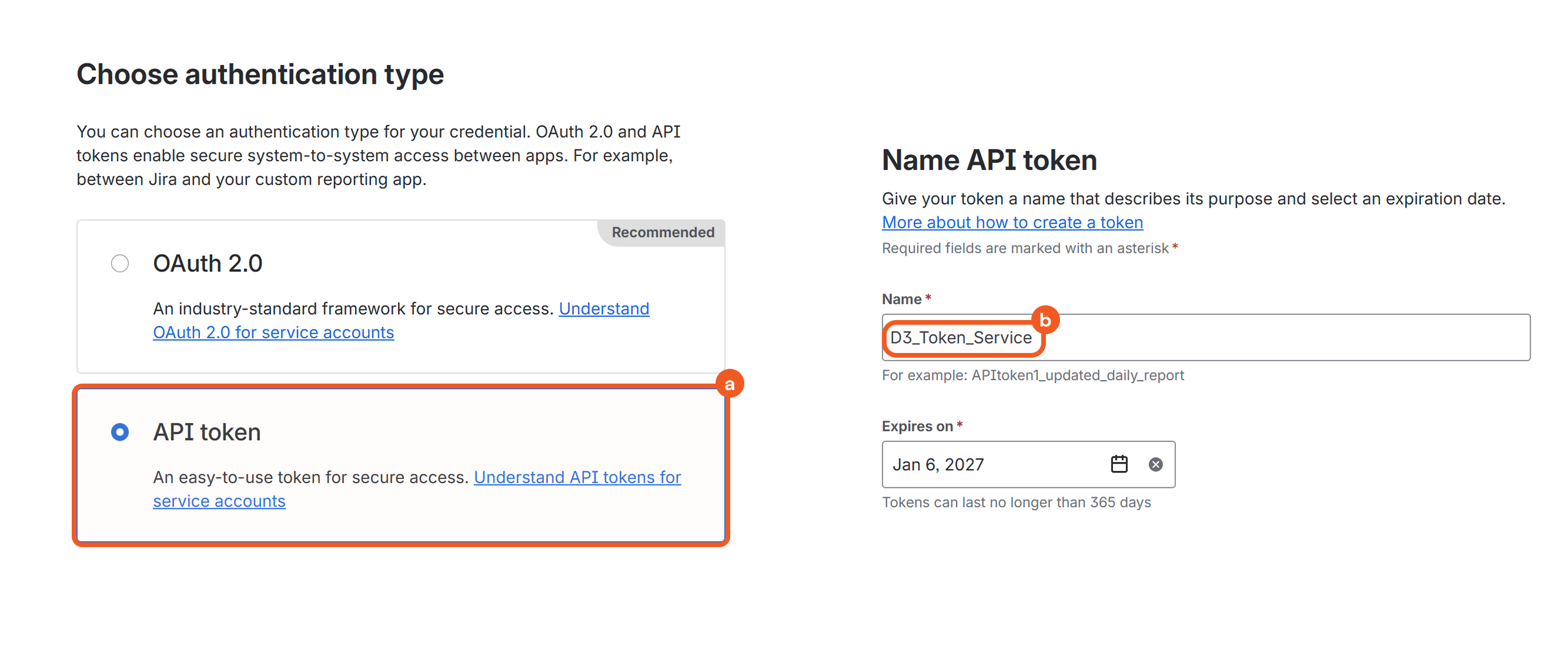The height and width of the screenshot is (653, 1568).
Task: Click the token Name input field
Action: pos(1278,338)
